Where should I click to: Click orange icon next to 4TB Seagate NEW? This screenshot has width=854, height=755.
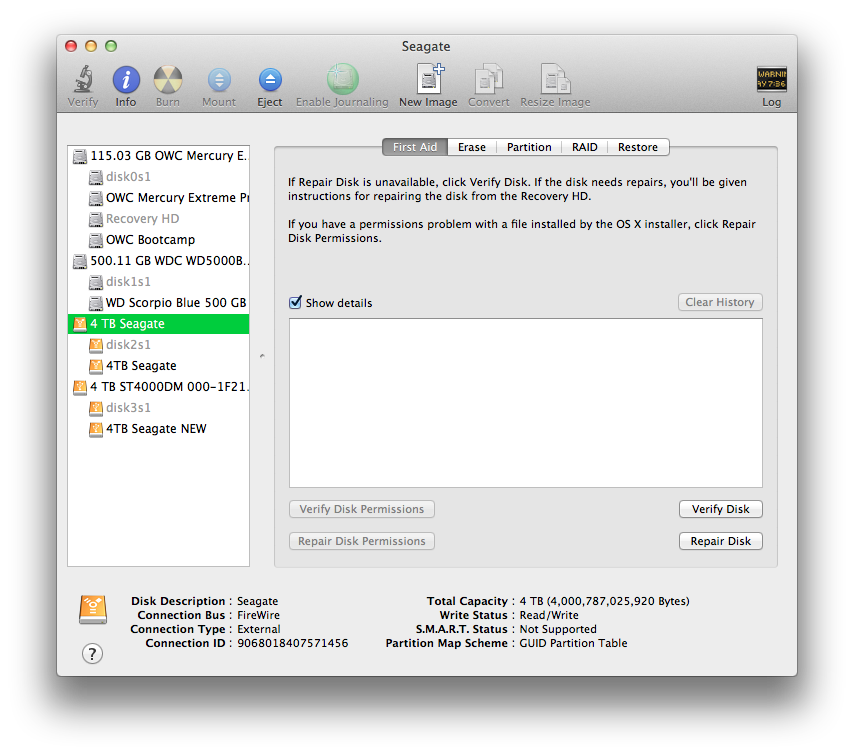(x=96, y=429)
